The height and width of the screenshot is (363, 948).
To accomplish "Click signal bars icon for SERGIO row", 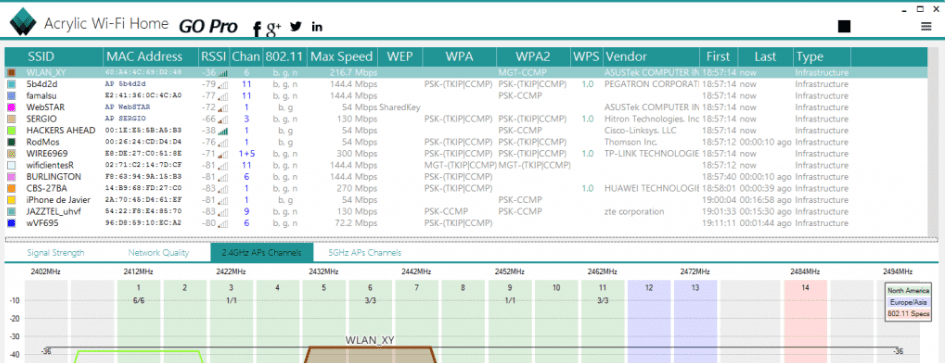I will coord(223,119).
